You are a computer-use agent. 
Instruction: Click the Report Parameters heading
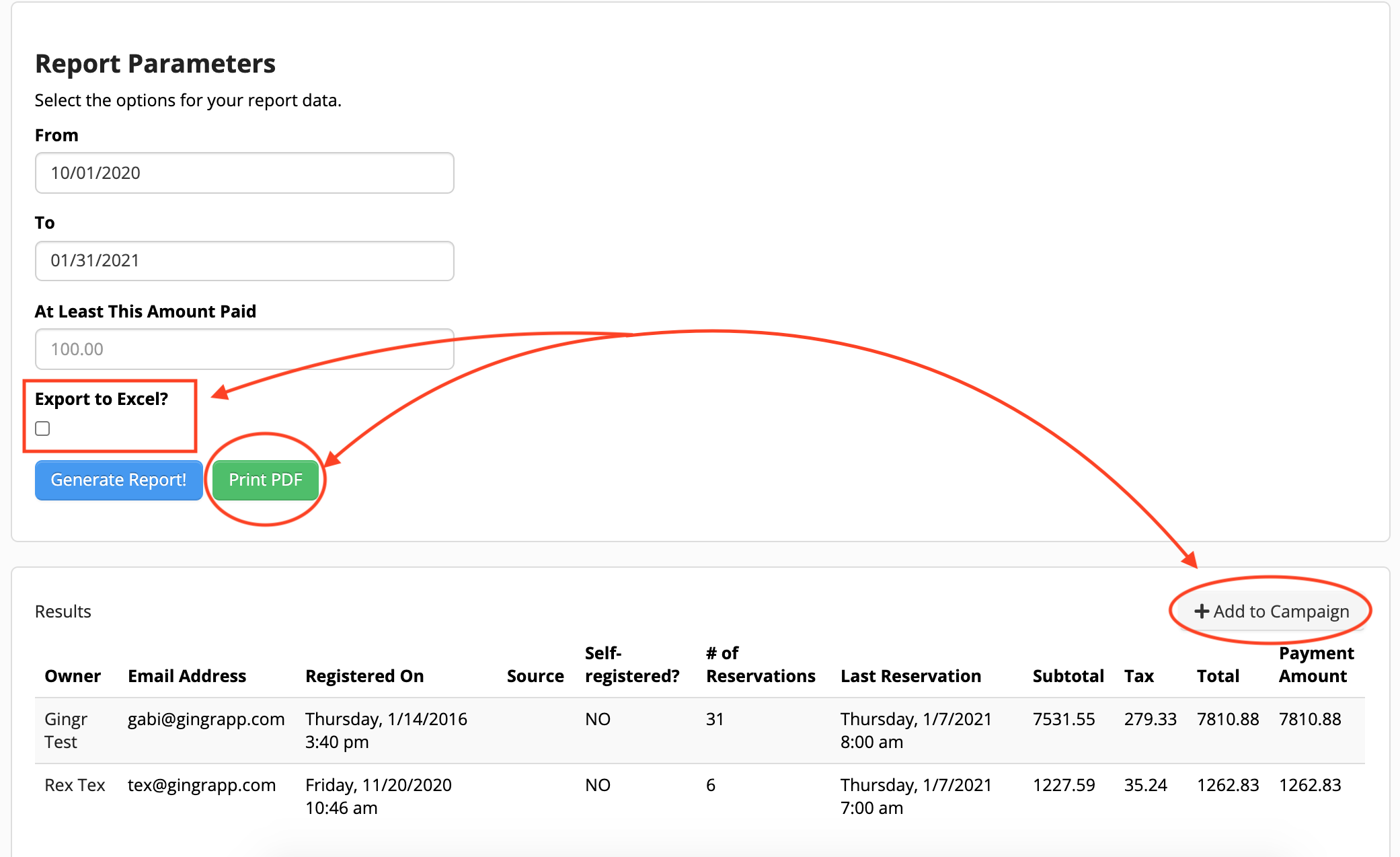coord(155,64)
